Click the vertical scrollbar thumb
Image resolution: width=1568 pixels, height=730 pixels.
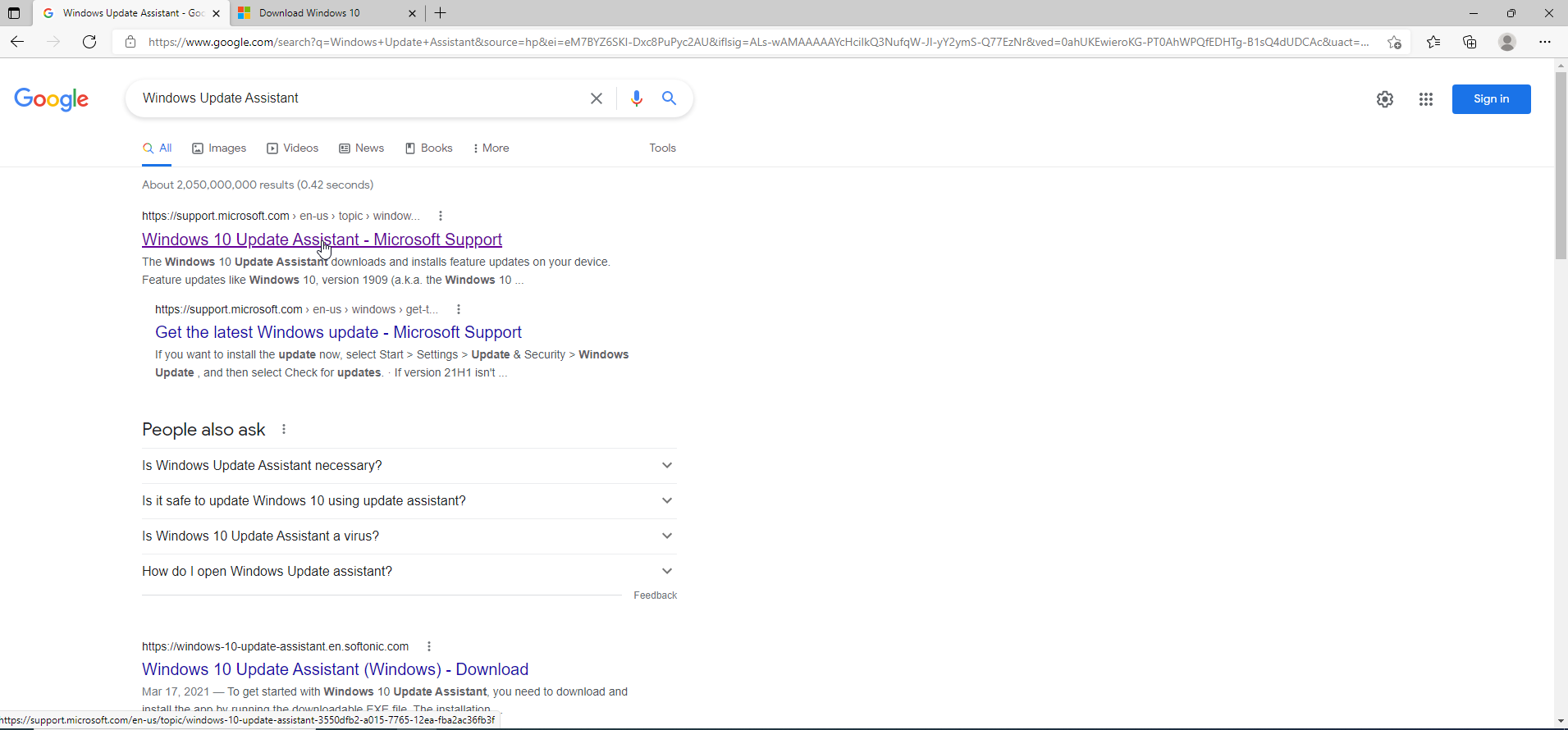pos(1561,166)
